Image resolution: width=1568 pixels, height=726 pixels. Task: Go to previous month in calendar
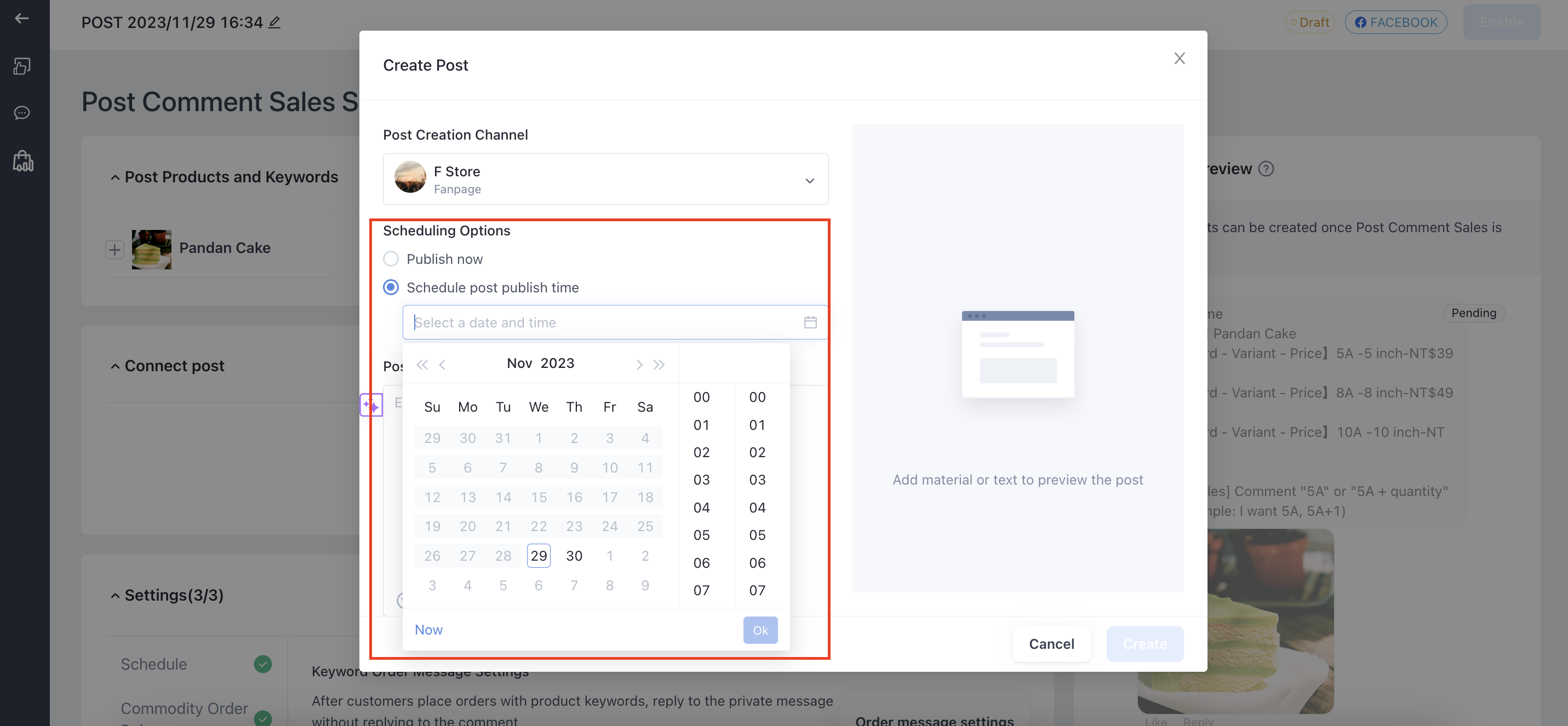tap(443, 364)
